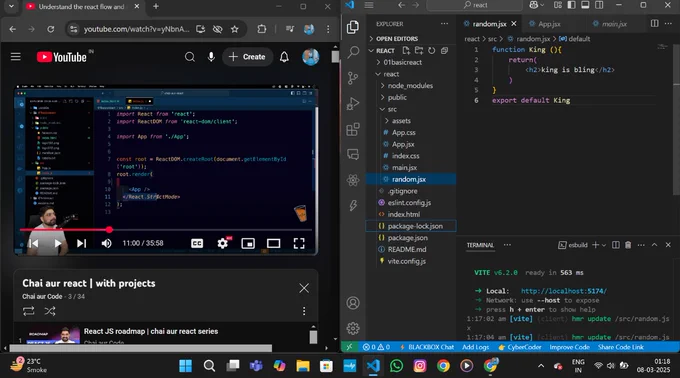Toggle closed captions on the video
The height and width of the screenshot is (378, 680).
tap(197, 243)
